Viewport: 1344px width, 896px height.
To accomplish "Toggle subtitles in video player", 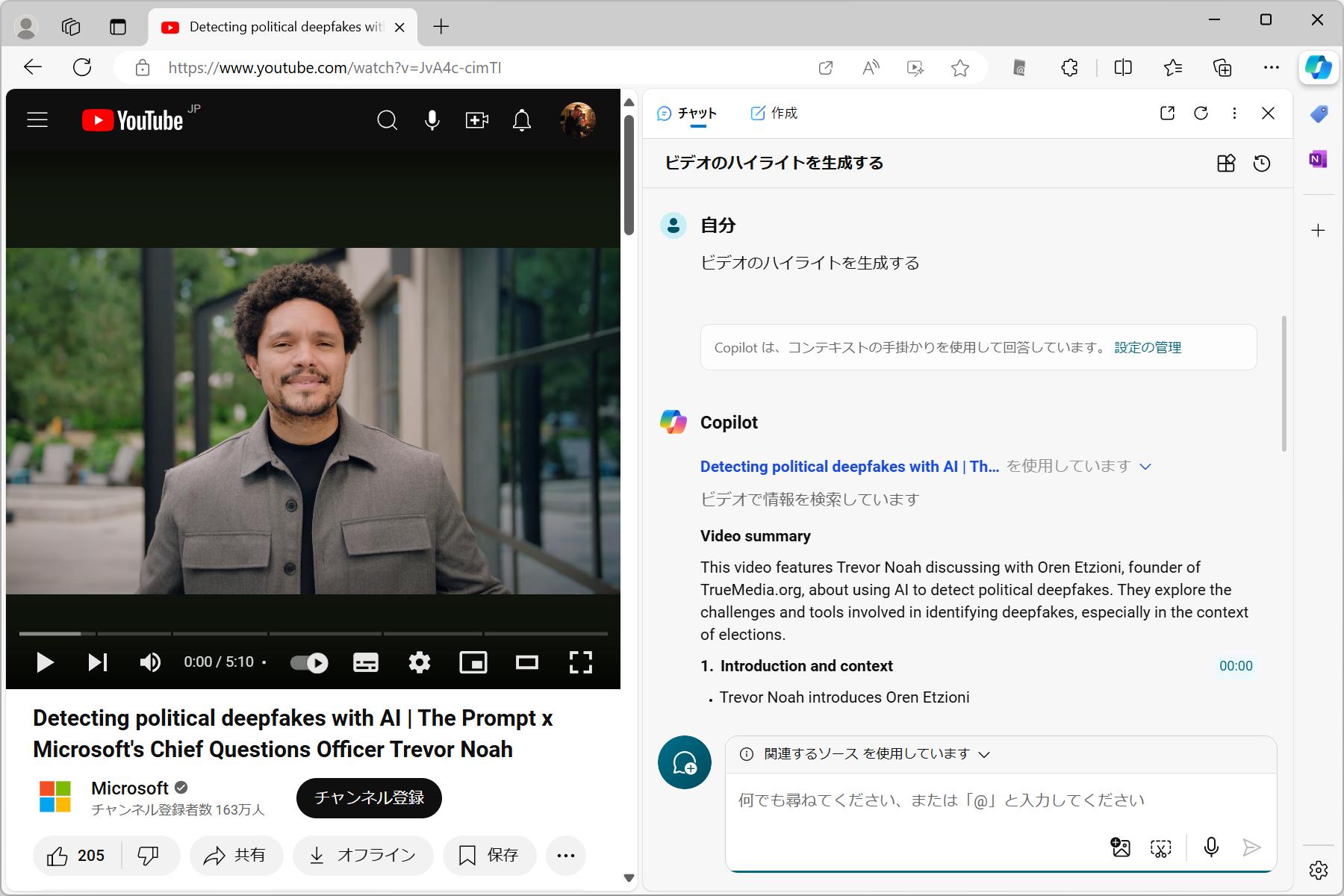I will pos(365,662).
